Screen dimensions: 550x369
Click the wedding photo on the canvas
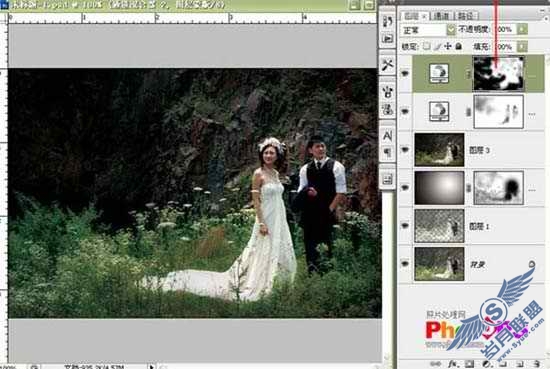tap(195, 193)
